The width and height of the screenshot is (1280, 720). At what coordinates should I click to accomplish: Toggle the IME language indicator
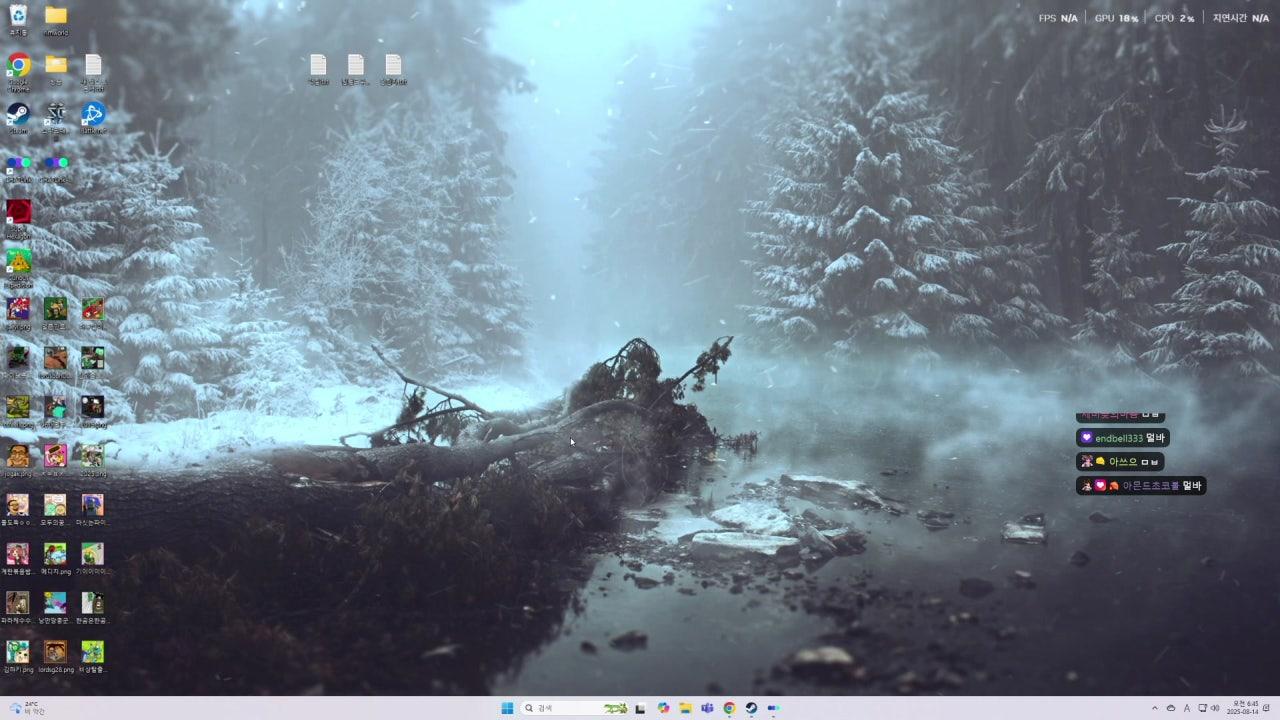1187,708
